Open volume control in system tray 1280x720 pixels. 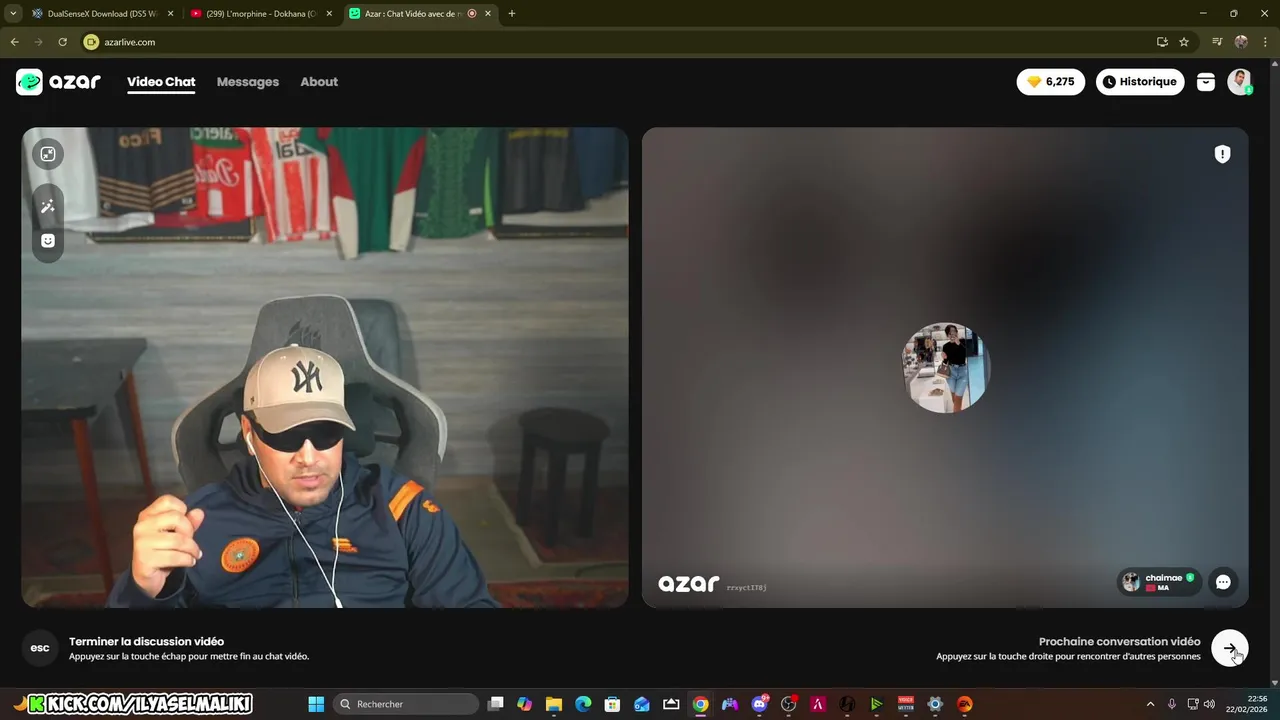point(1209,704)
